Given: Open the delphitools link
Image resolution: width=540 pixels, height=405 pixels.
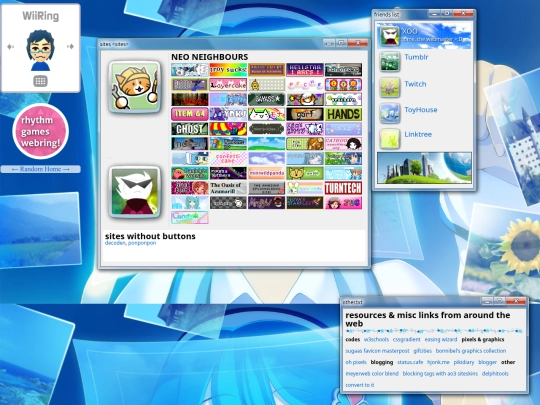Looking at the screenshot, I should [x=495, y=374].
